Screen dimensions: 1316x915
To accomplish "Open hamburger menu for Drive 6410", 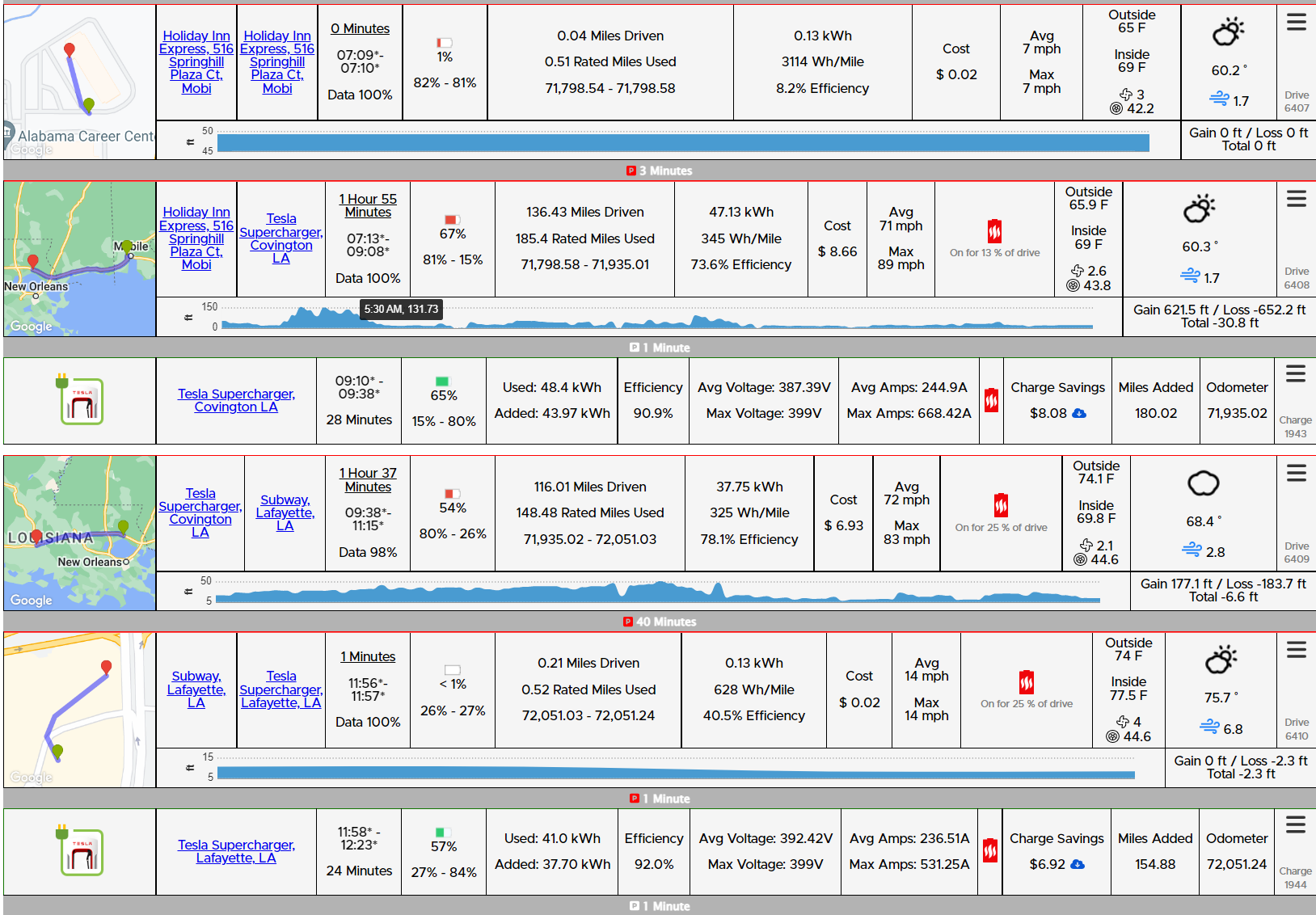I will click(x=1296, y=650).
